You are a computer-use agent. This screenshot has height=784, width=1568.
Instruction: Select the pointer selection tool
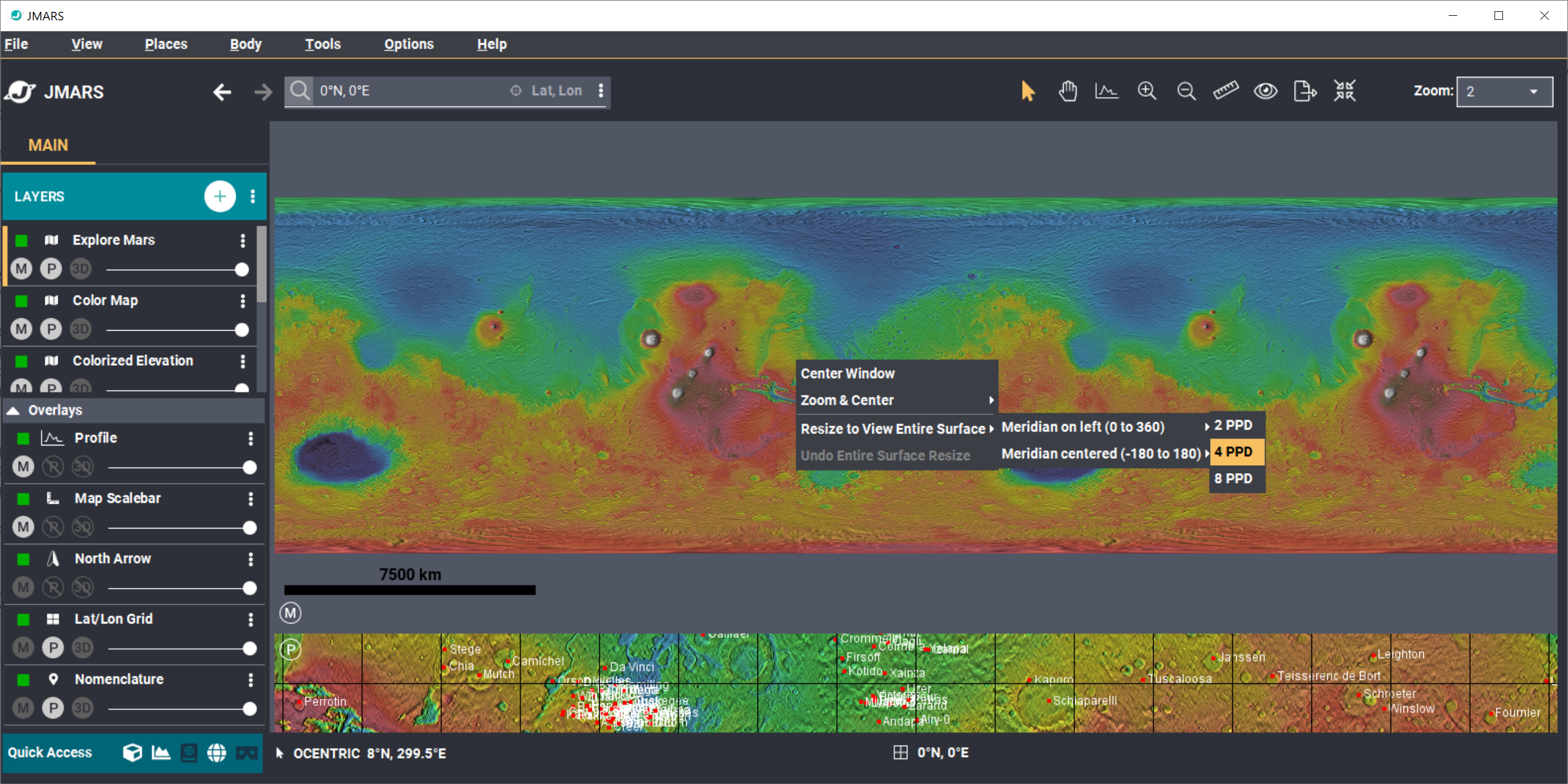coord(1028,92)
